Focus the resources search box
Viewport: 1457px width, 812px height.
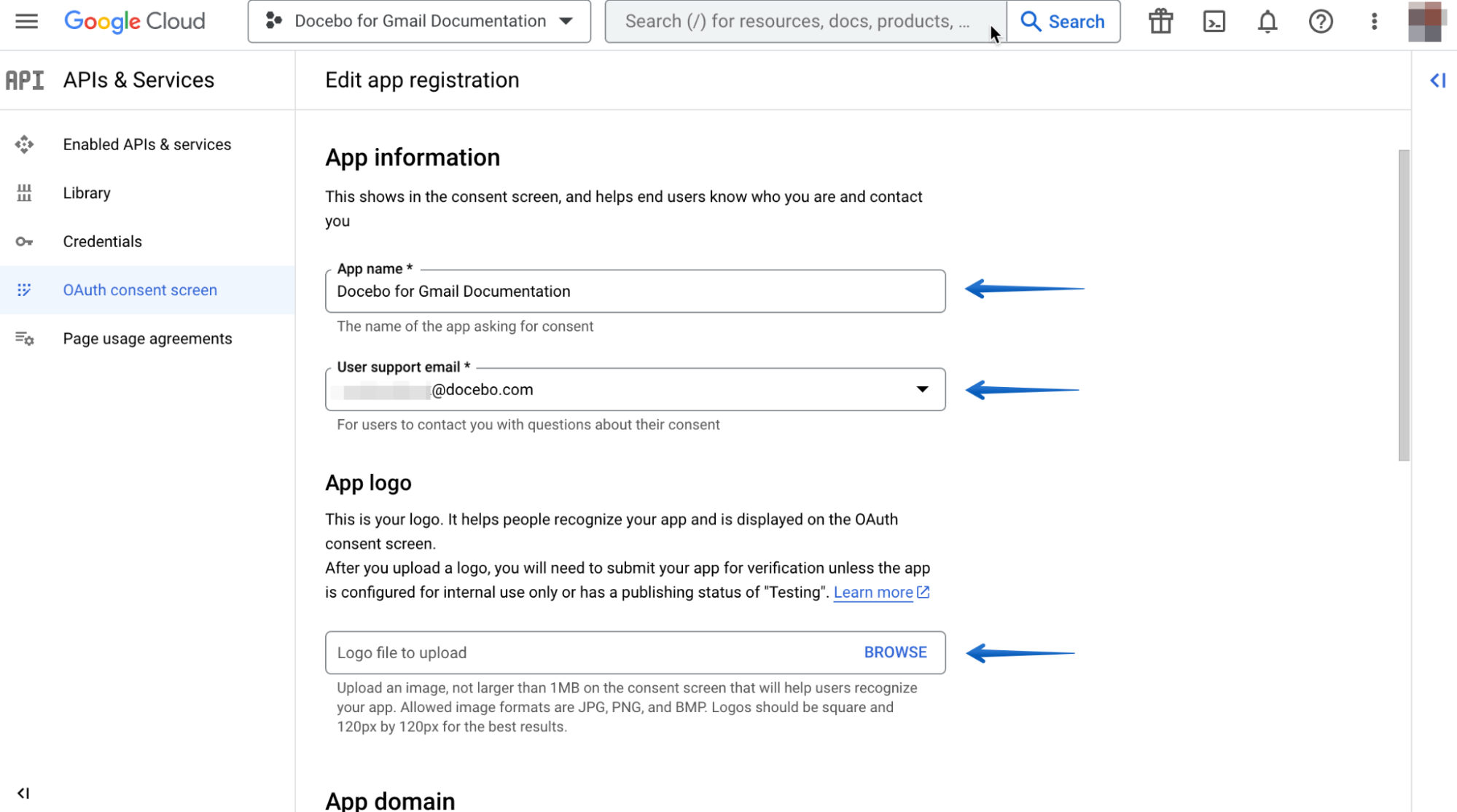[x=805, y=21]
